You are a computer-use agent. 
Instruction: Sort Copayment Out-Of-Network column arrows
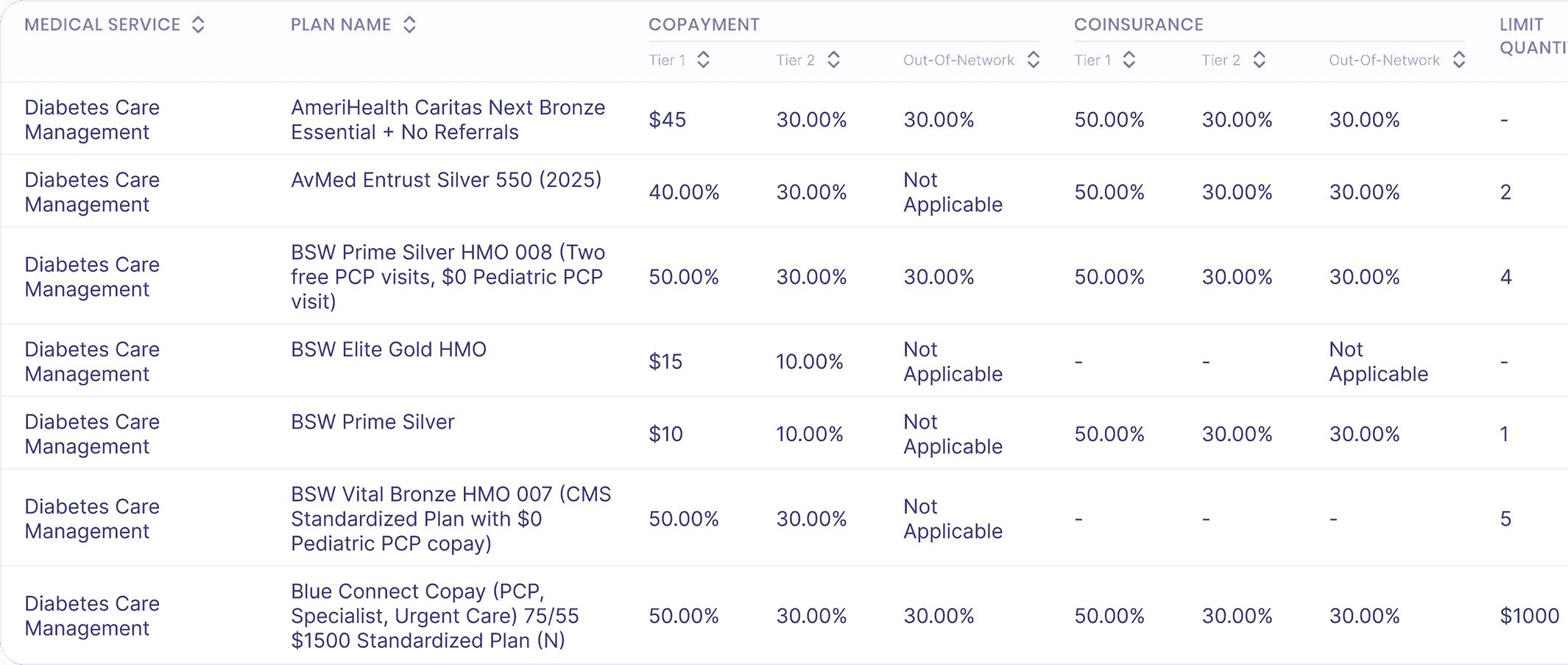[x=1033, y=60]
